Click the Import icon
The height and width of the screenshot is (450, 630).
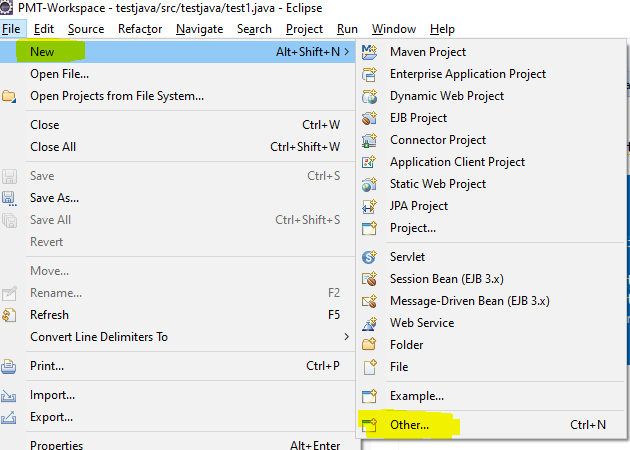[x=9, y=396]
